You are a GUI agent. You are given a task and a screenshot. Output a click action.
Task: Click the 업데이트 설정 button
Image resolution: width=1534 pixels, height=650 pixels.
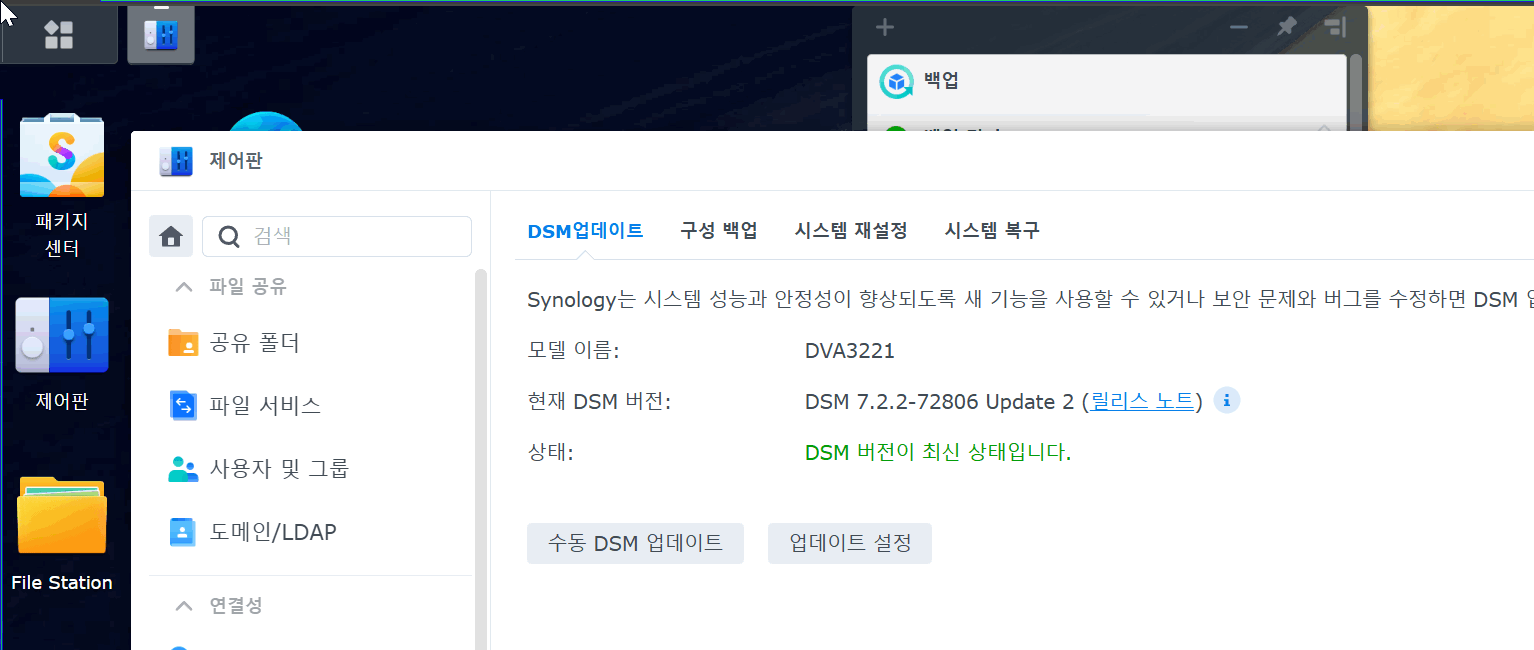(850, 543)
